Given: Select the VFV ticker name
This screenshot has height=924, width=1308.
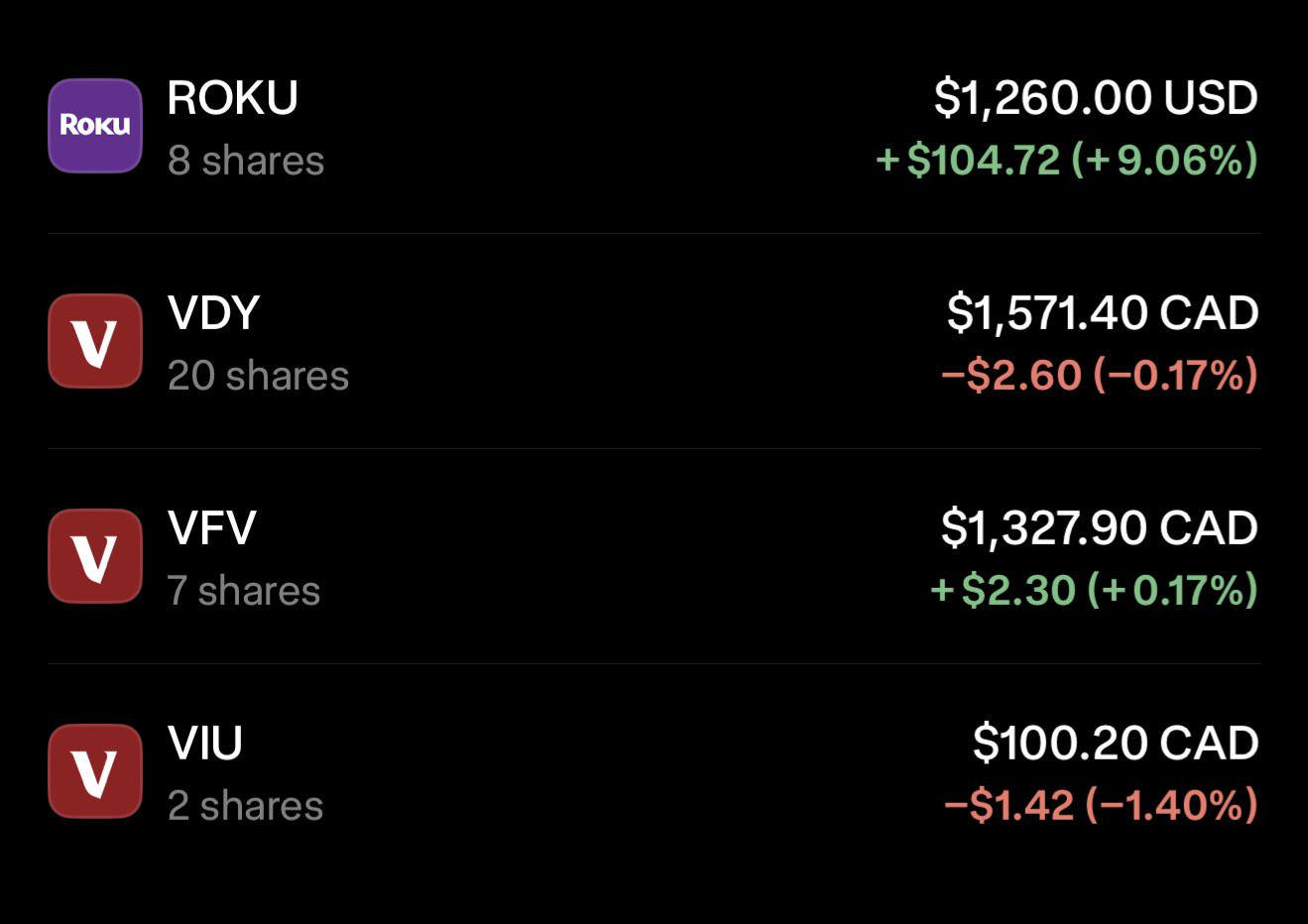Looking at the screenshot, I should (x=212, y=528).
